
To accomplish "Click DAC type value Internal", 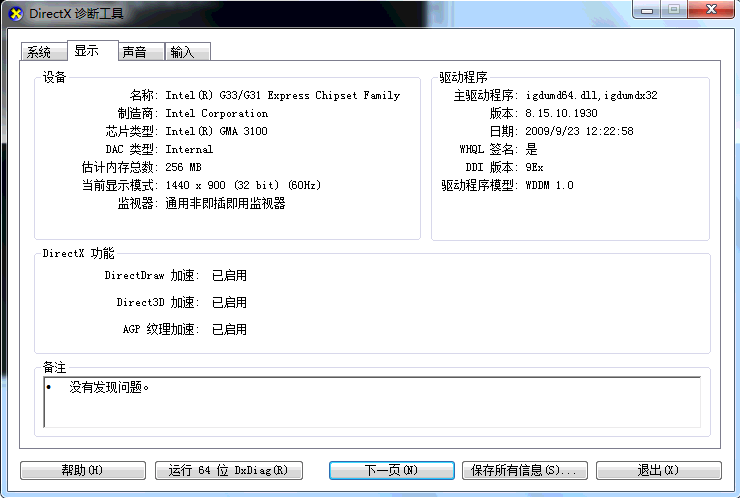I will (189, 149).
